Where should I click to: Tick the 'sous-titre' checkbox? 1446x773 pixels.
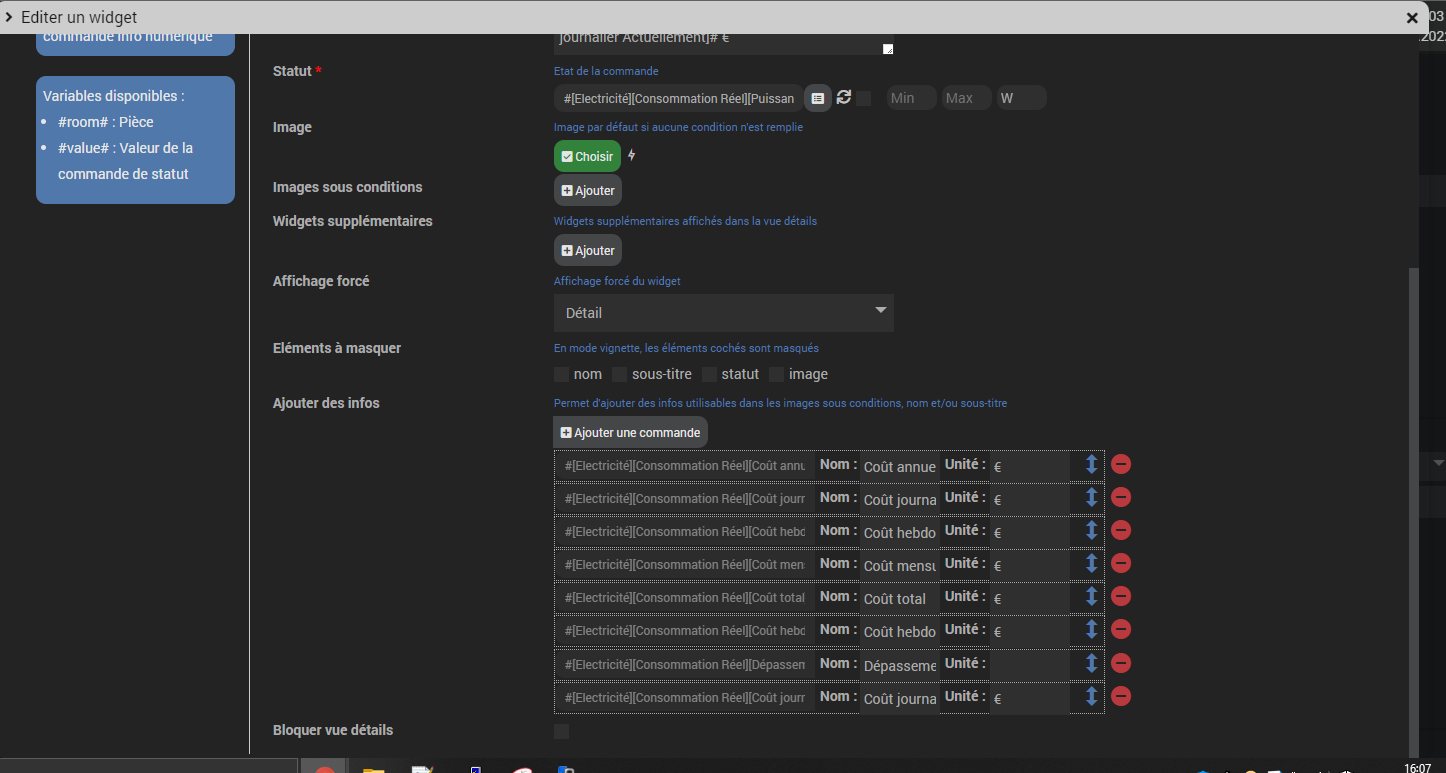click(620, 375)
